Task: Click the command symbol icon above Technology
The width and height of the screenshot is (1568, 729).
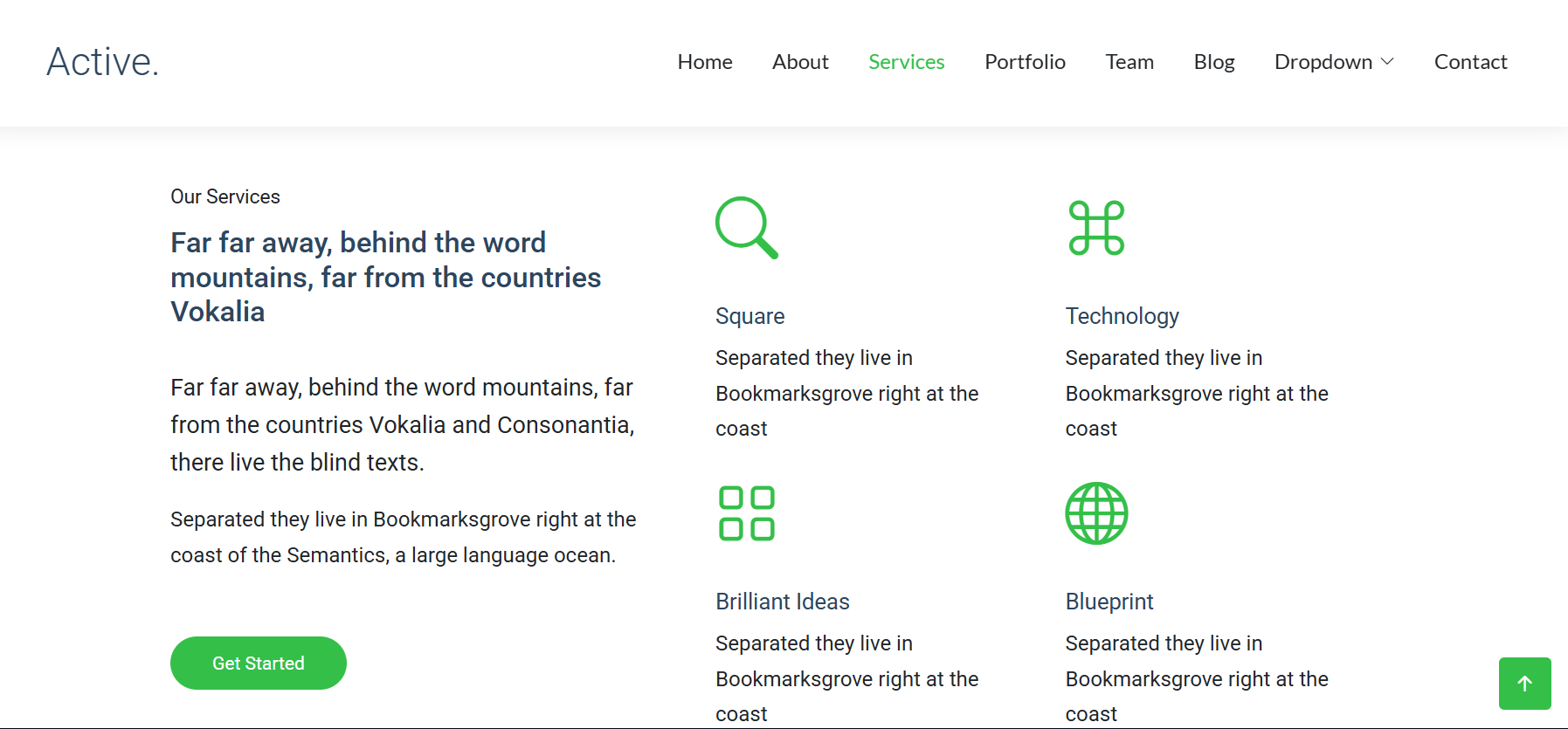Action: point(1096,228)
